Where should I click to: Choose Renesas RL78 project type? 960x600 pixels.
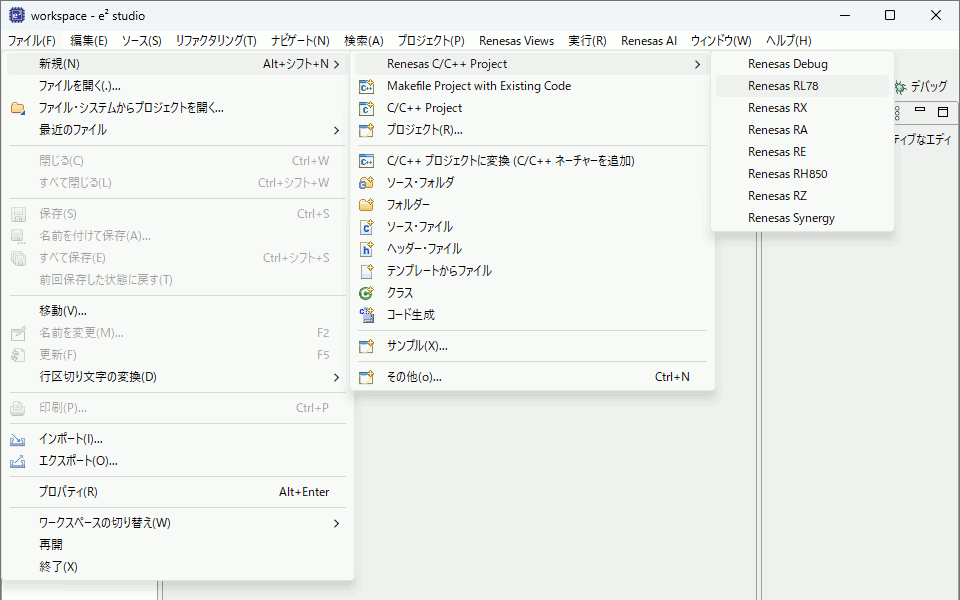[x=802, y=86]
